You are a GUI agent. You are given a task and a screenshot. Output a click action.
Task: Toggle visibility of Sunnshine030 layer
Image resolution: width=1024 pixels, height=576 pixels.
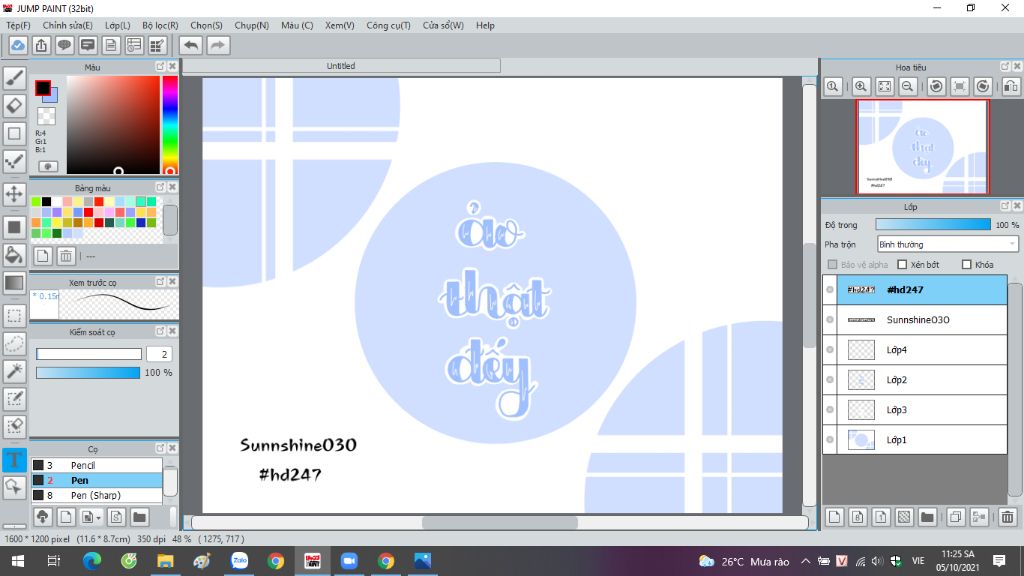coord(829,319)
